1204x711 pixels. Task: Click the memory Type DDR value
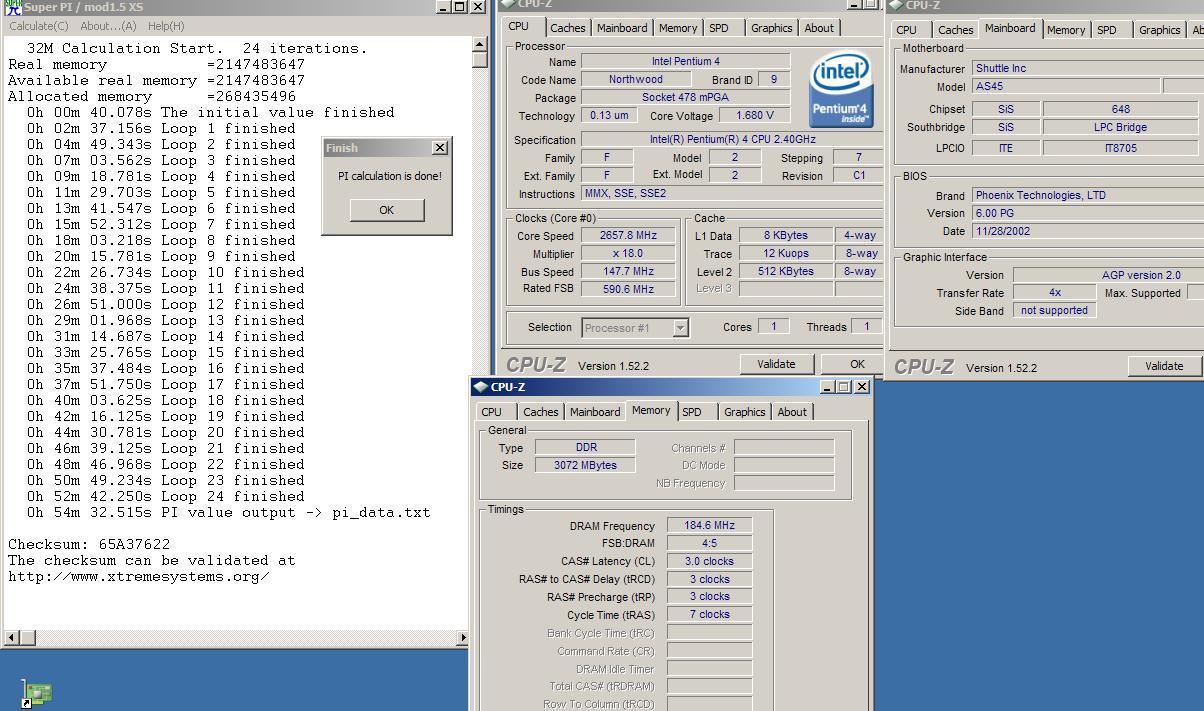pyautogui.click(x=585, y=448)
